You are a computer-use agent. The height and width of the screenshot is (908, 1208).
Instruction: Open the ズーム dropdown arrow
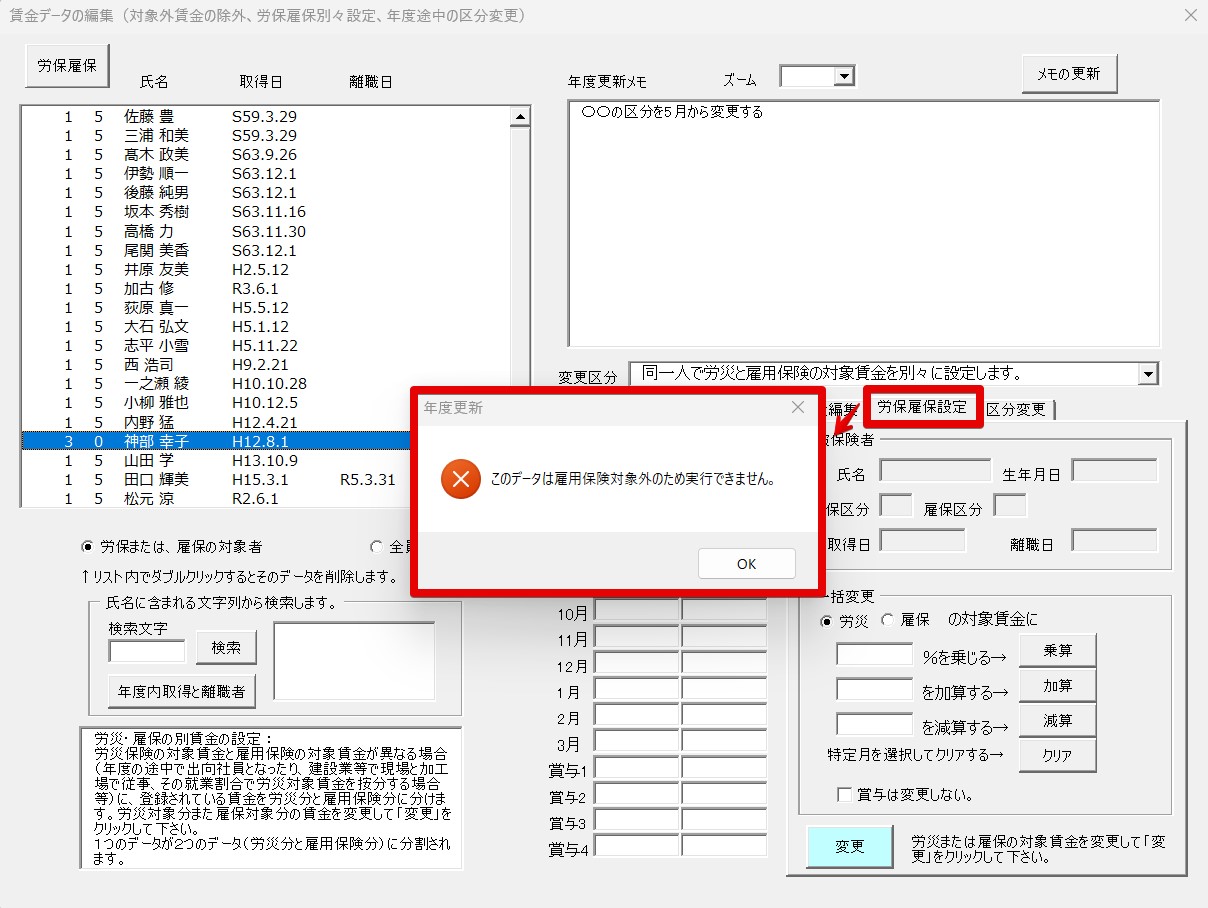(845, 76)
